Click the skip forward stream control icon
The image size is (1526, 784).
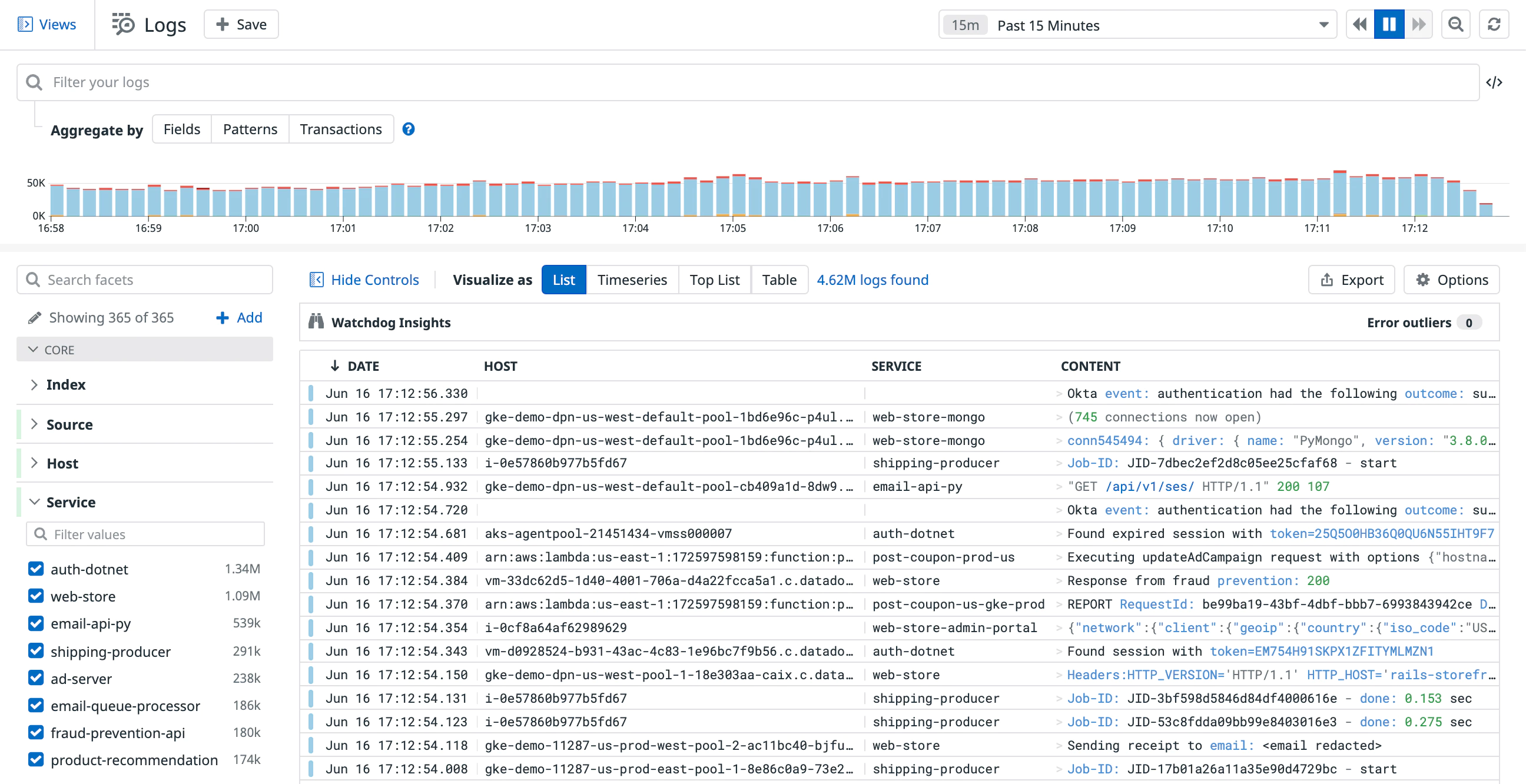click(1418, 25)
